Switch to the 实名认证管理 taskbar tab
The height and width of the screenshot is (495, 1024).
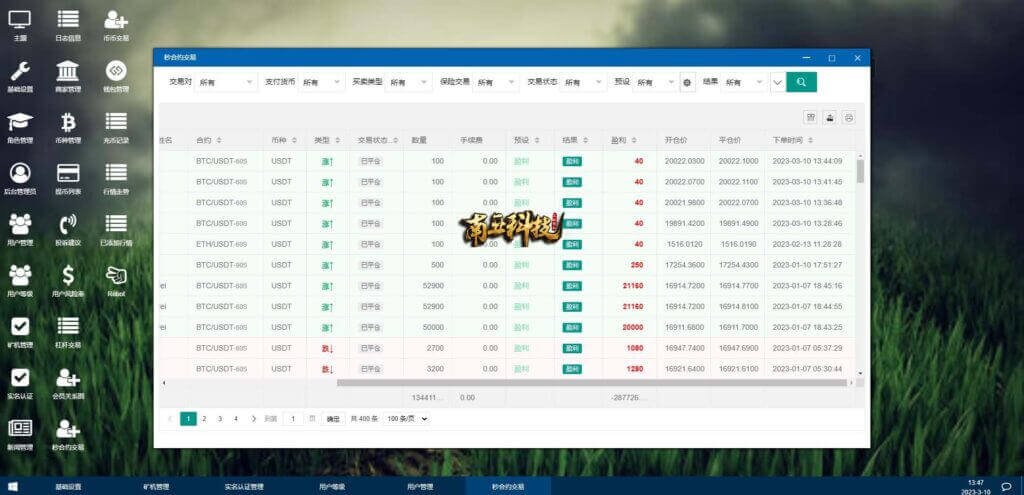tap(244, 487)
